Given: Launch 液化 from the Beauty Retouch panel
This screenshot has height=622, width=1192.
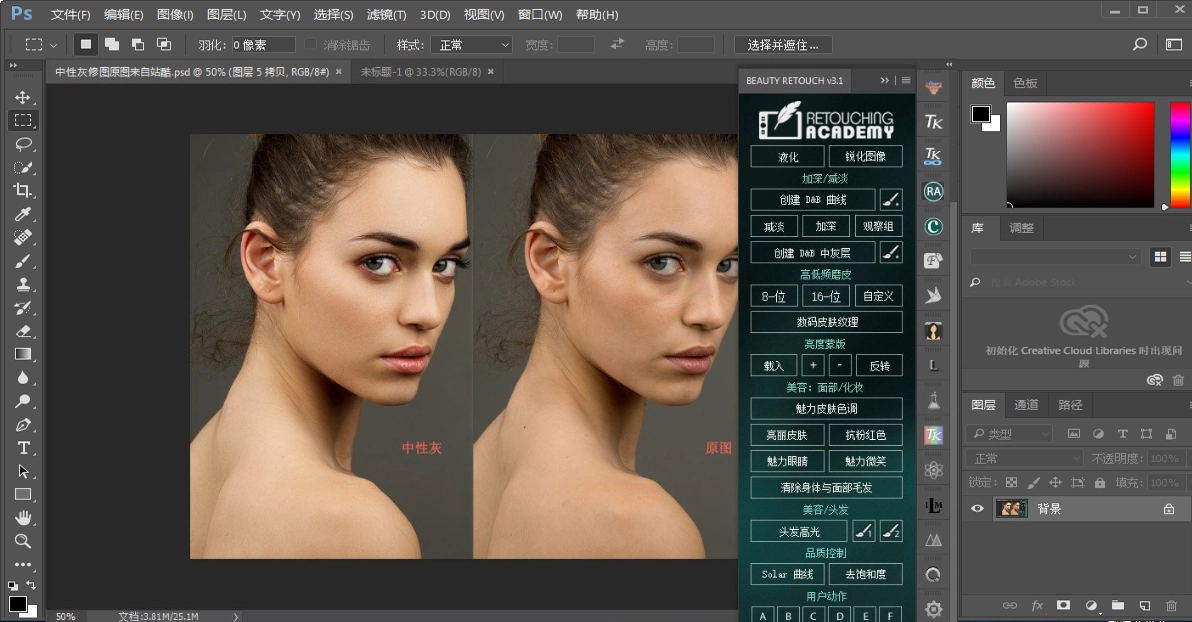Looking at the screenshot, I should coord(786,156).
